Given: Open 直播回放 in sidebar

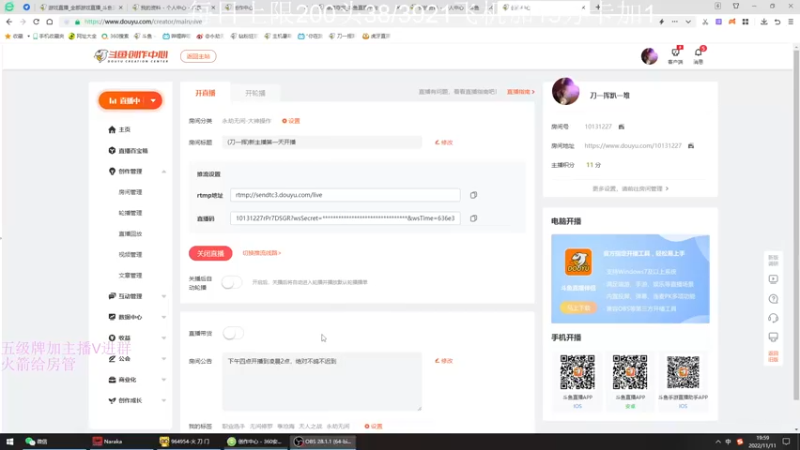Looking at the screenshot, I should [130, 234].
